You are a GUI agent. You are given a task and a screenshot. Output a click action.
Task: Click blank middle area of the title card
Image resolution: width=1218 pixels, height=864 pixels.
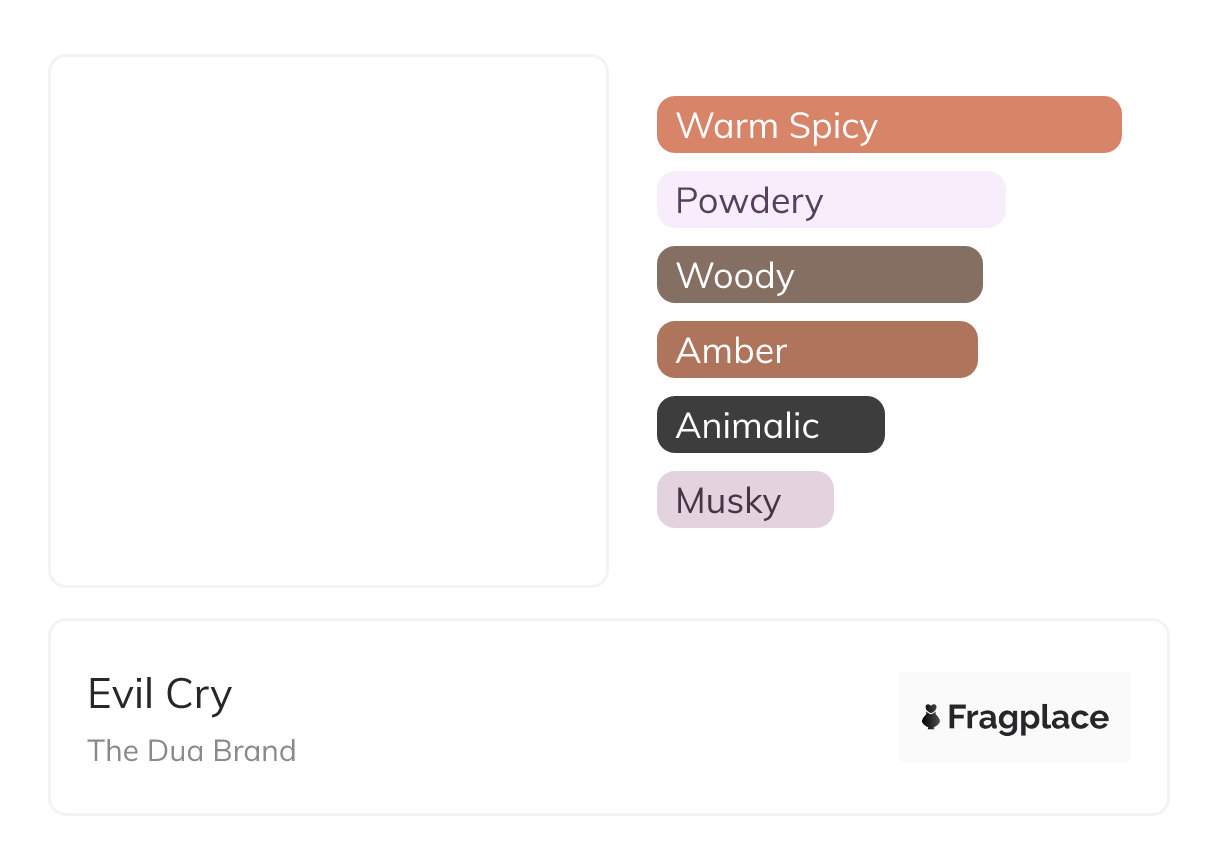tap(600, 717)
